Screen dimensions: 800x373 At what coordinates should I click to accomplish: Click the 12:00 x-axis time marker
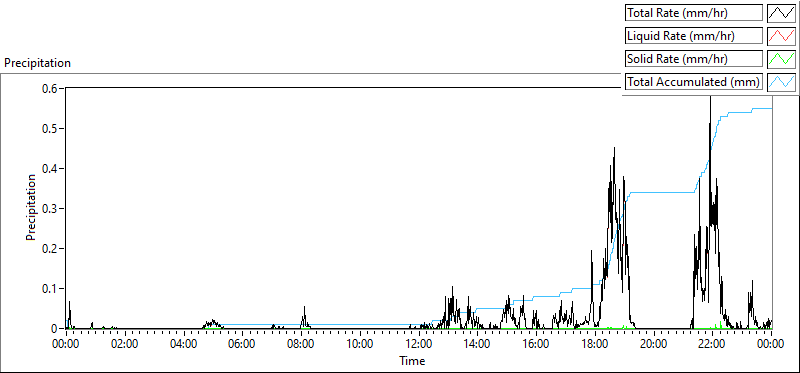click(x=419, y=344)
